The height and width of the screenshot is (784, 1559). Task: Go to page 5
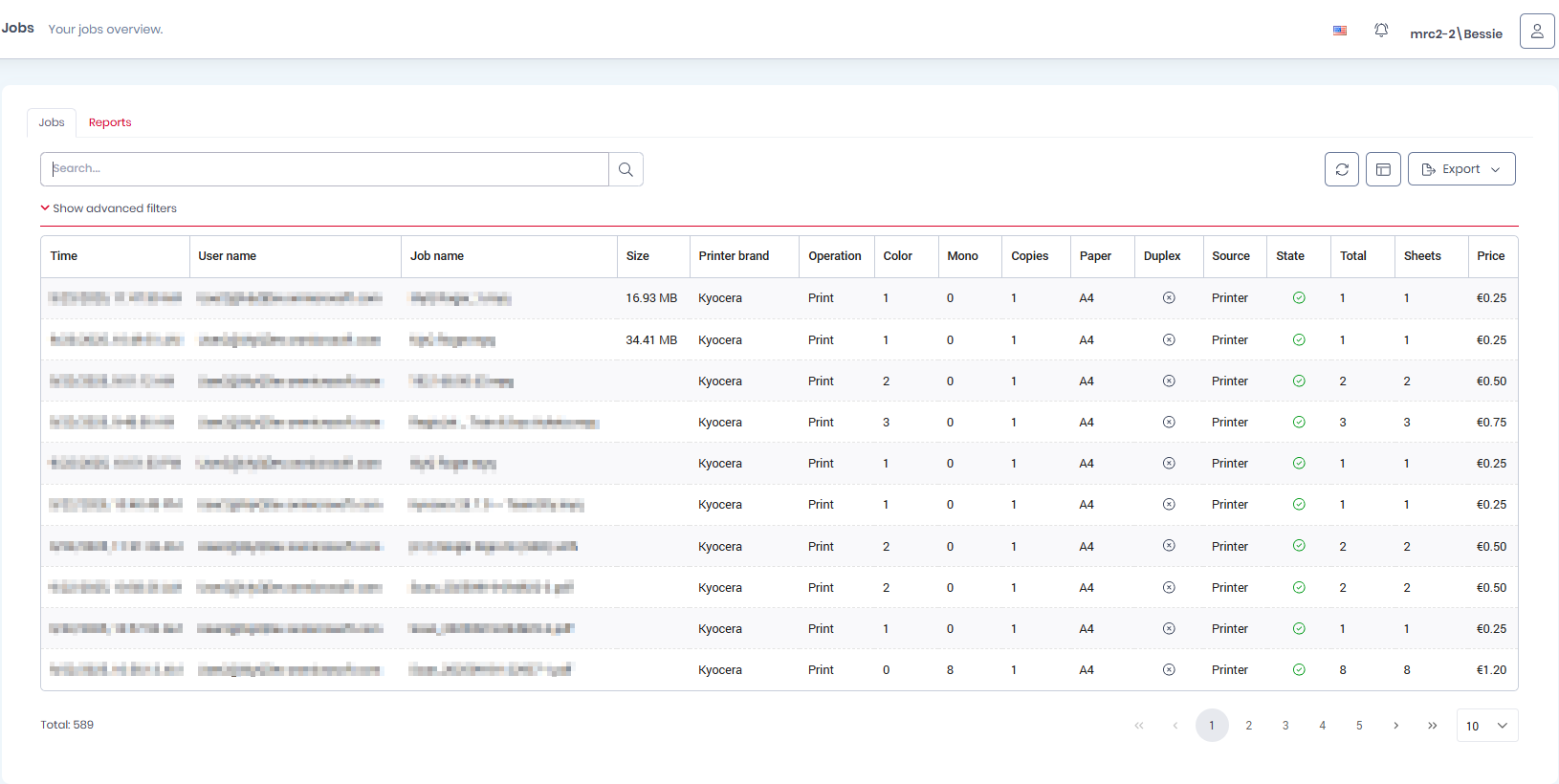[x=1358, y=726]
